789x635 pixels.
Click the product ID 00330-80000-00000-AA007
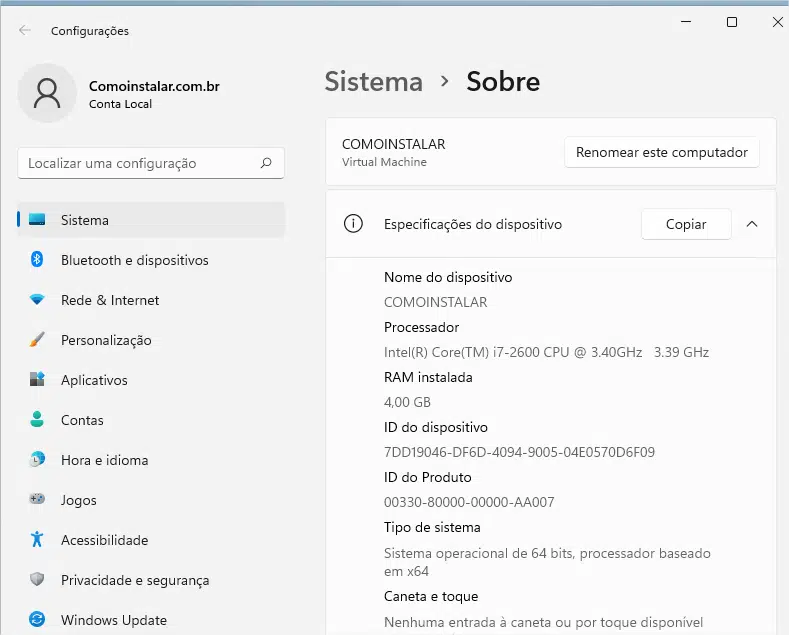click(x=469, y=502)
